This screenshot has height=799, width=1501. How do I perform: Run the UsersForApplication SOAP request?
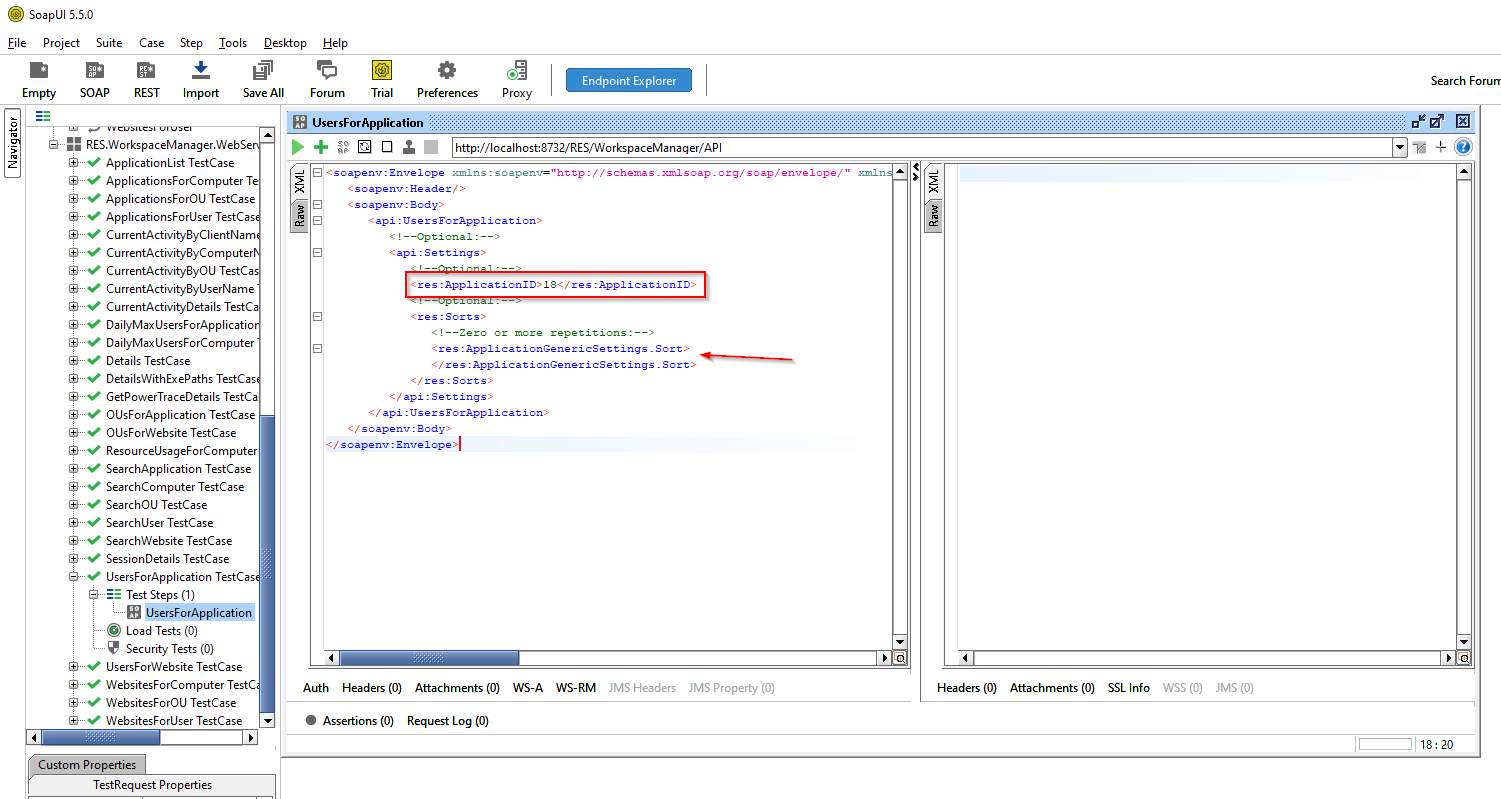pos(297,146)
